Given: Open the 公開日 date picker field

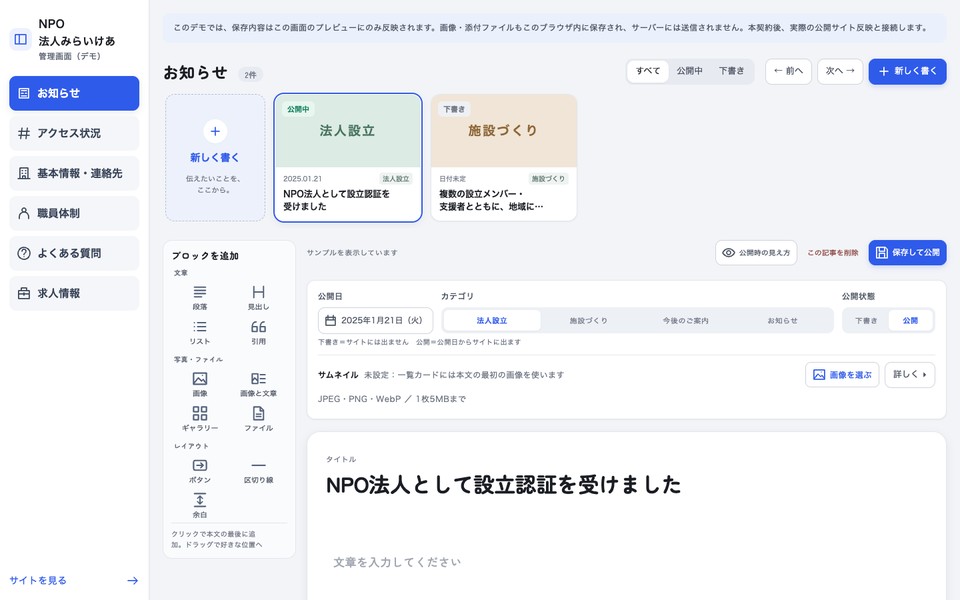Looking at the screenshot, I should 375,320.
